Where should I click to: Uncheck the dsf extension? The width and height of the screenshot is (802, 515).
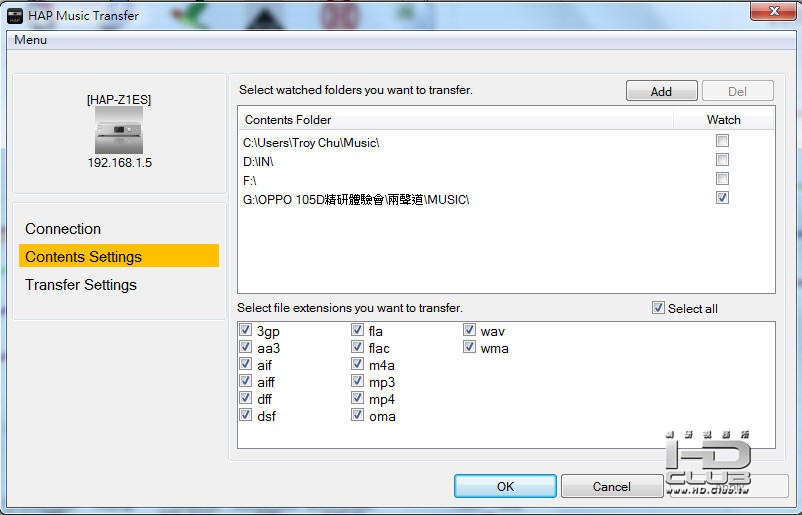246,415
